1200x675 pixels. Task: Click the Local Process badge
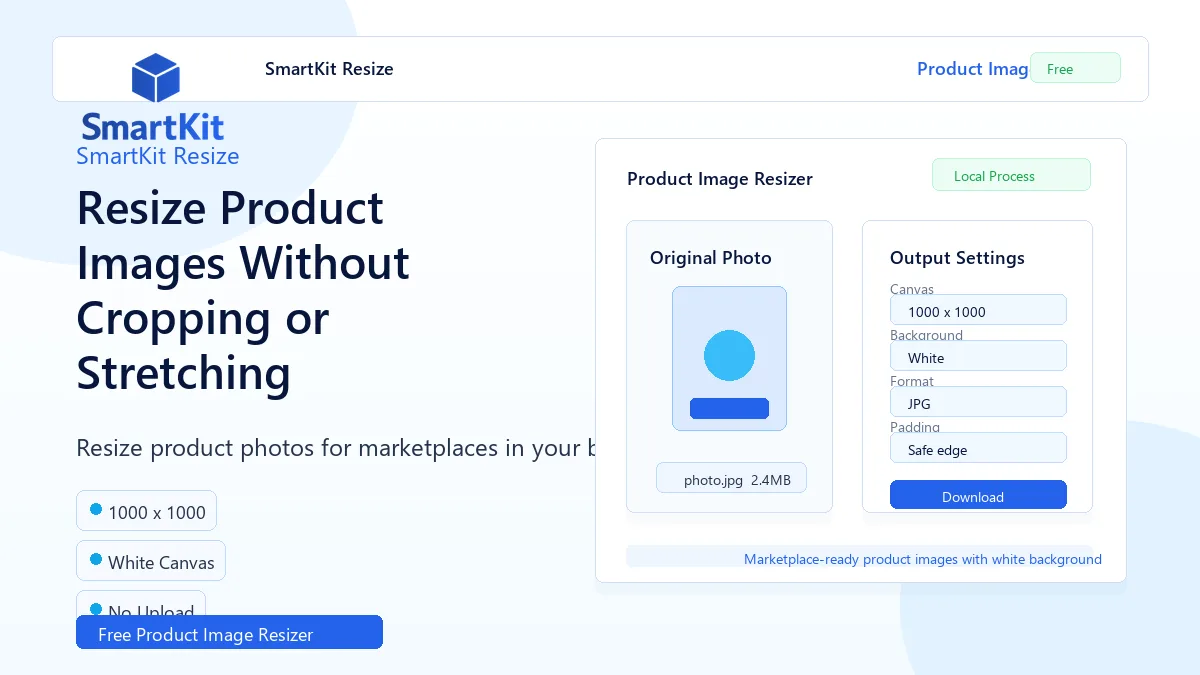1011,175
